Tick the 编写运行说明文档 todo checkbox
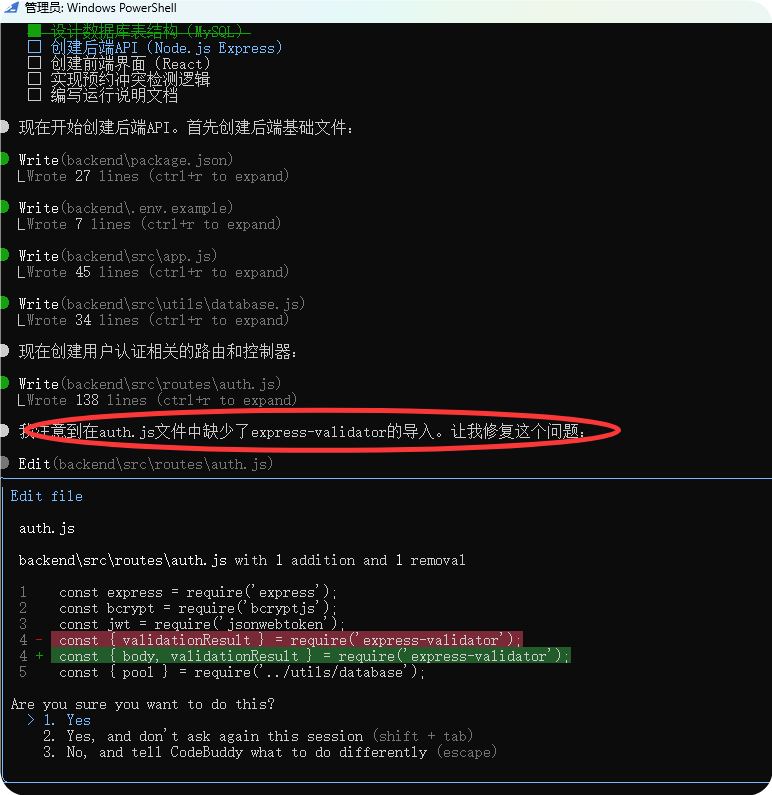Image resolution: width=772 pixels, height=795 pixels. click(35, 95)
